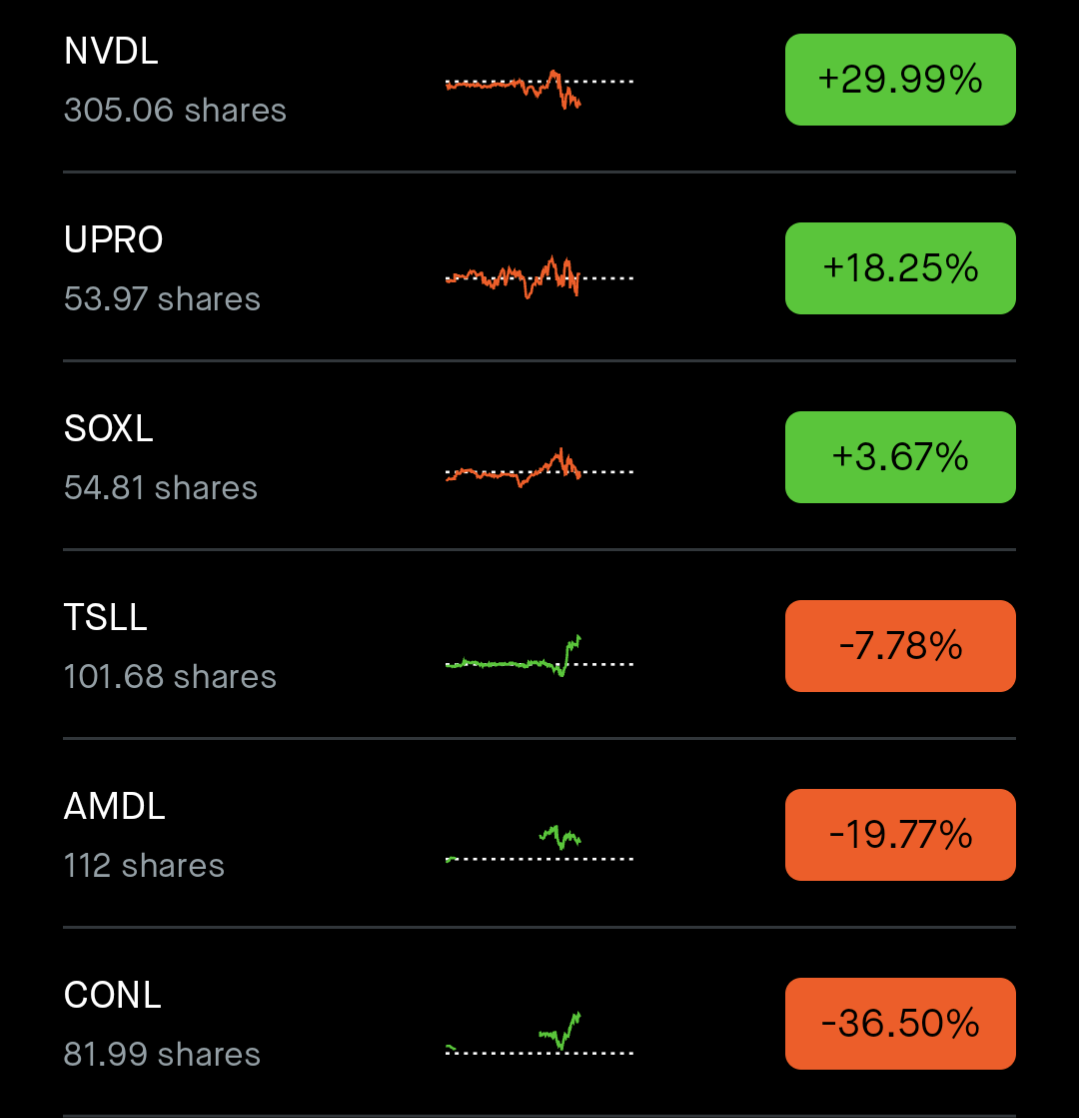Click the CONL -36.50% red badge
Viewport: 1079px width, 1118px height.
(x=900, y=1023)
